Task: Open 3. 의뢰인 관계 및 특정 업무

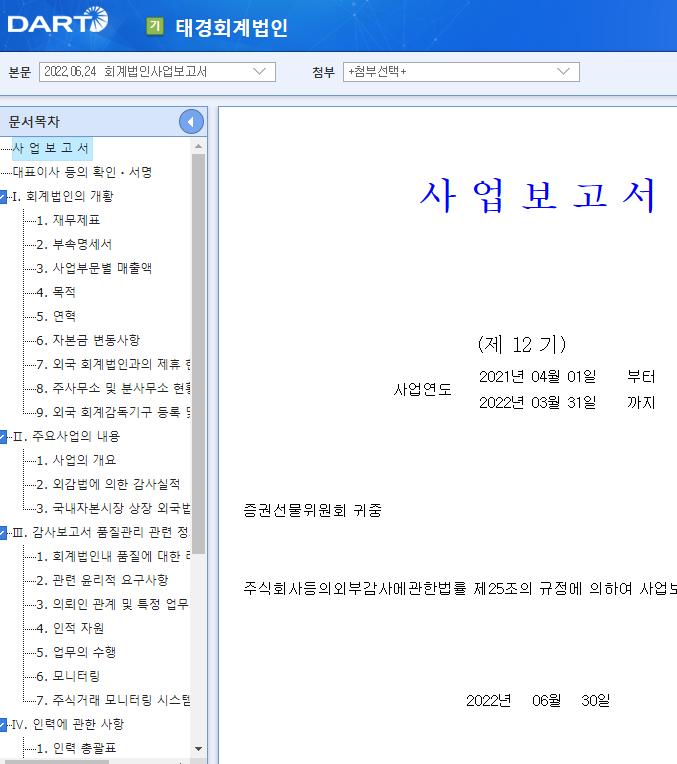Action: coord(113,605)
